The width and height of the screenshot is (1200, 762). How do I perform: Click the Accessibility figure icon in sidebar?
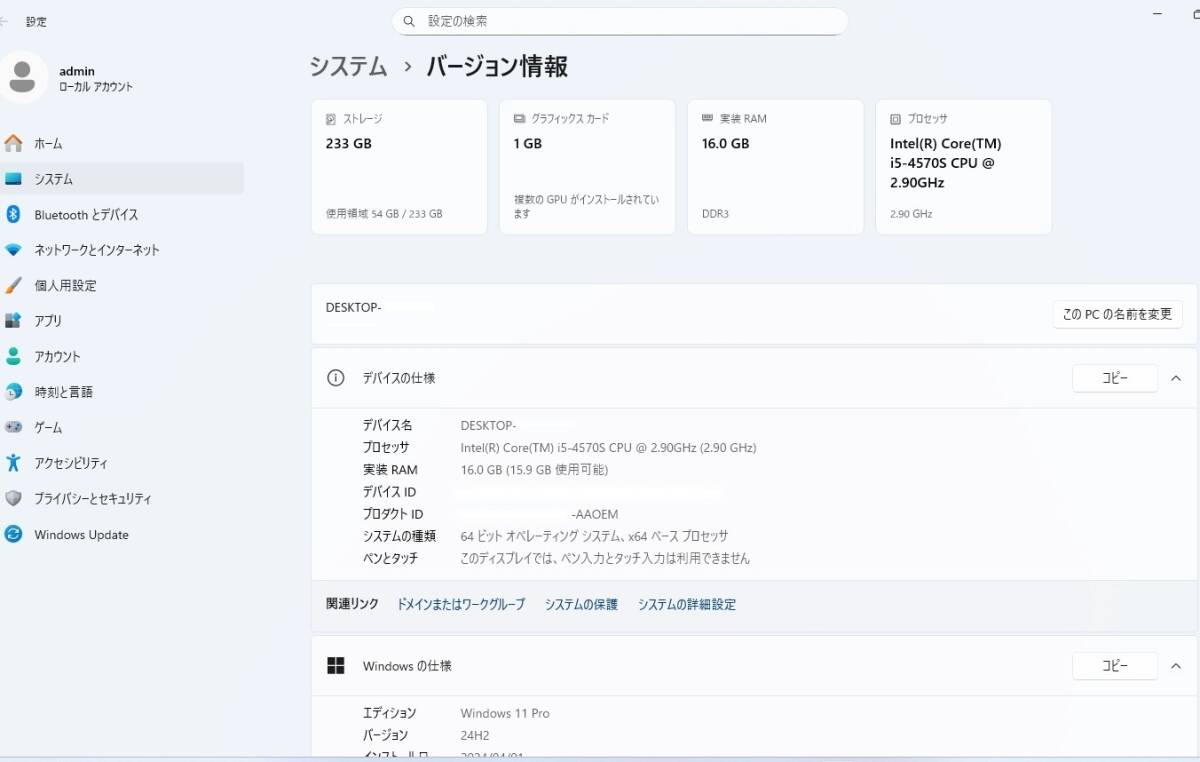tap(13, 463)
